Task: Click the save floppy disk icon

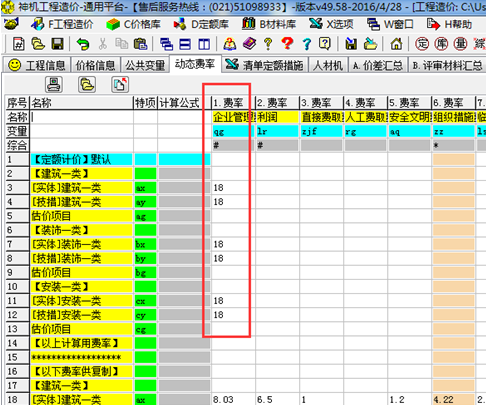Action: pyautogui.click(x=57, y=44)
